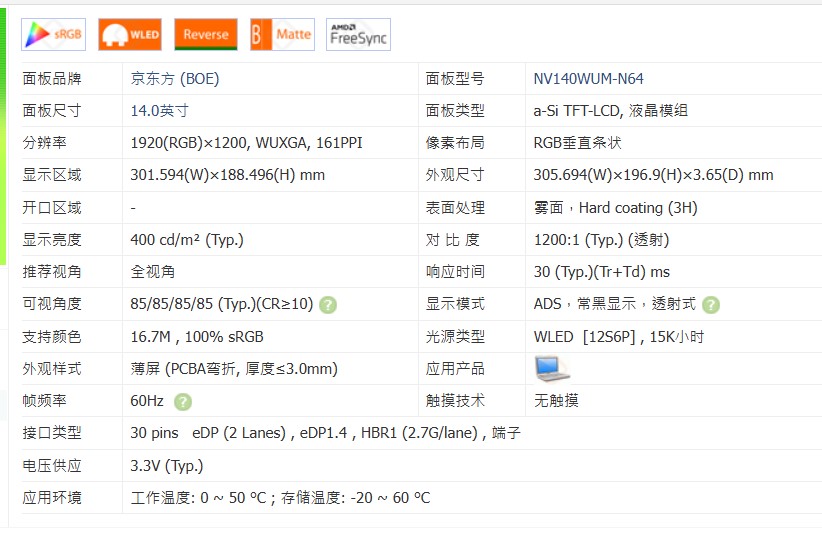Click the 30 pins eDP interface text

325,433
